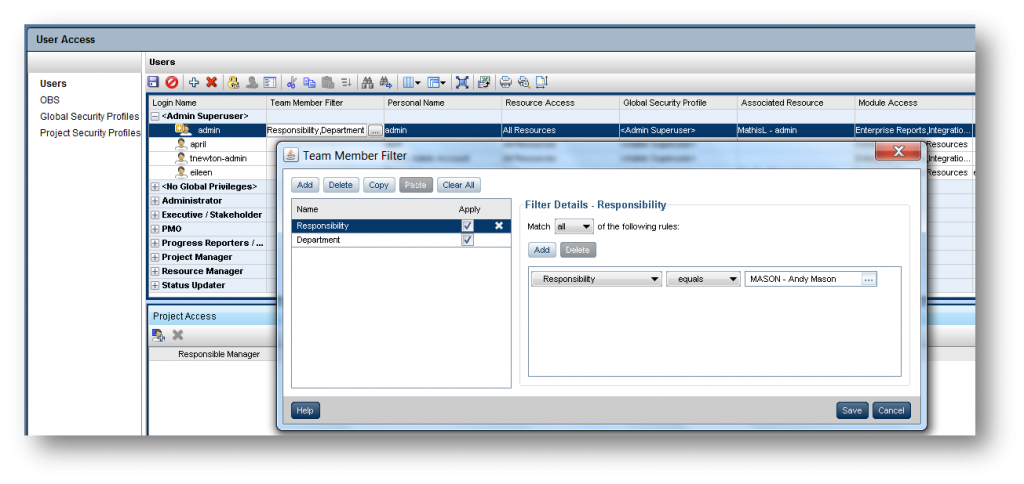Click the green plus add user icon

pyautogui.click(x=193, y=82)
